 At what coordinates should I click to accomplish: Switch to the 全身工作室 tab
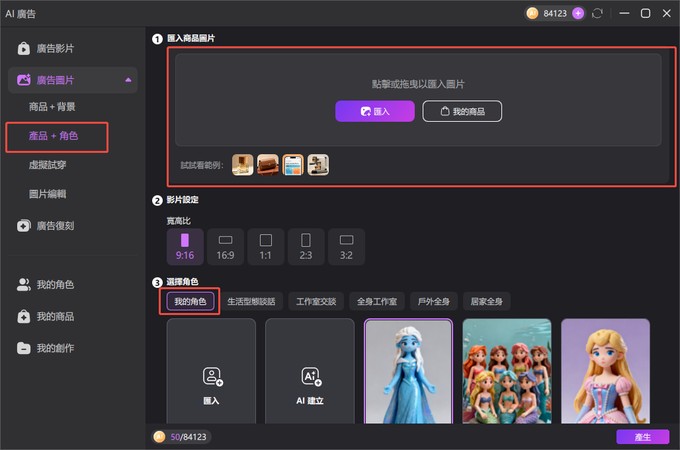point(377,301)
